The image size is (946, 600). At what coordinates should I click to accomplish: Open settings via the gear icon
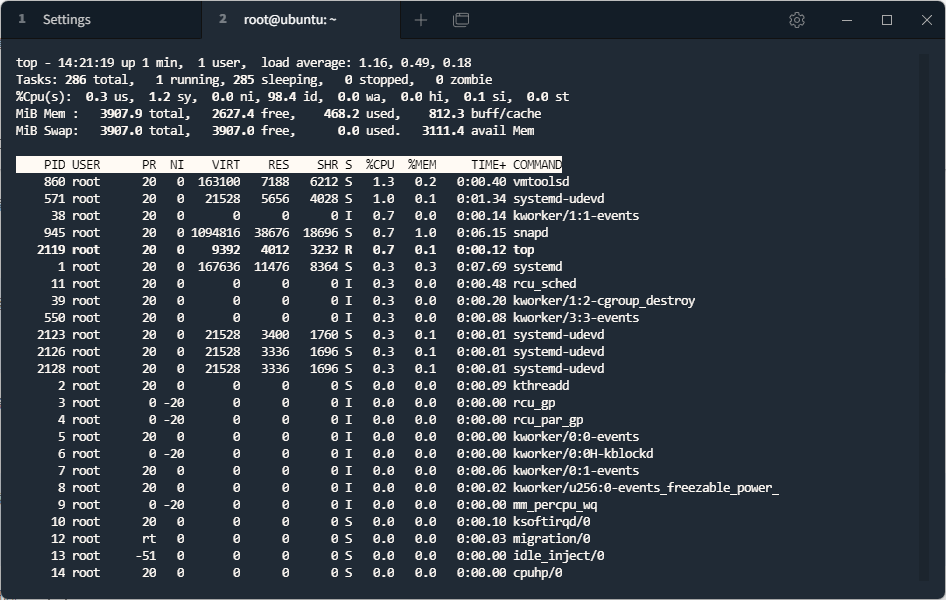797,20
